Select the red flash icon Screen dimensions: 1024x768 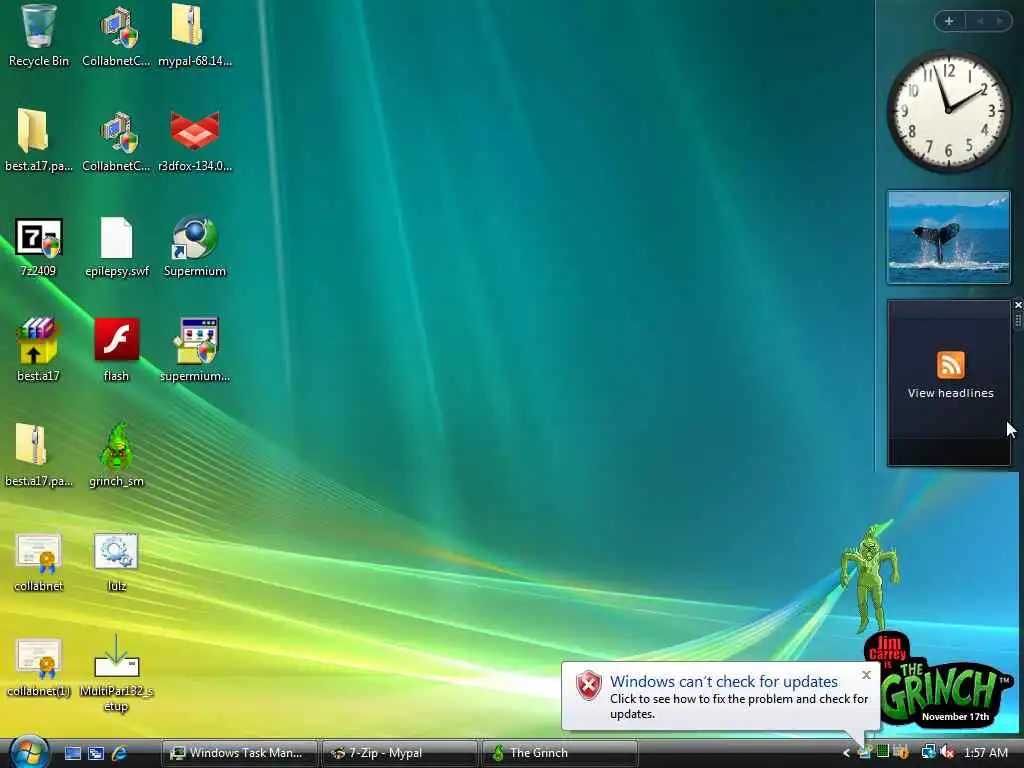[116, 350]
